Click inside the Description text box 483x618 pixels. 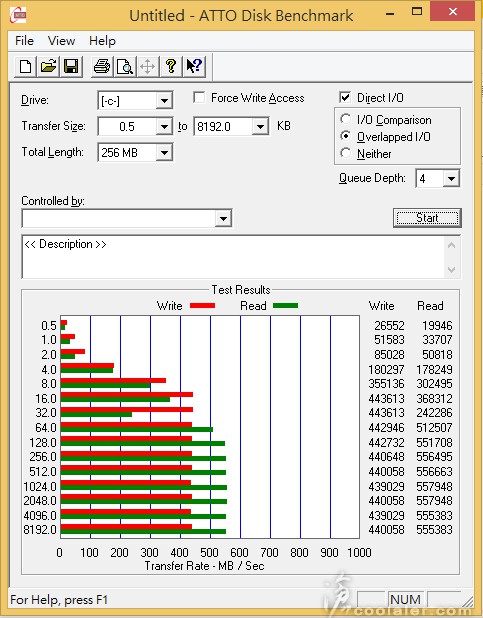[x=235, y=257]
